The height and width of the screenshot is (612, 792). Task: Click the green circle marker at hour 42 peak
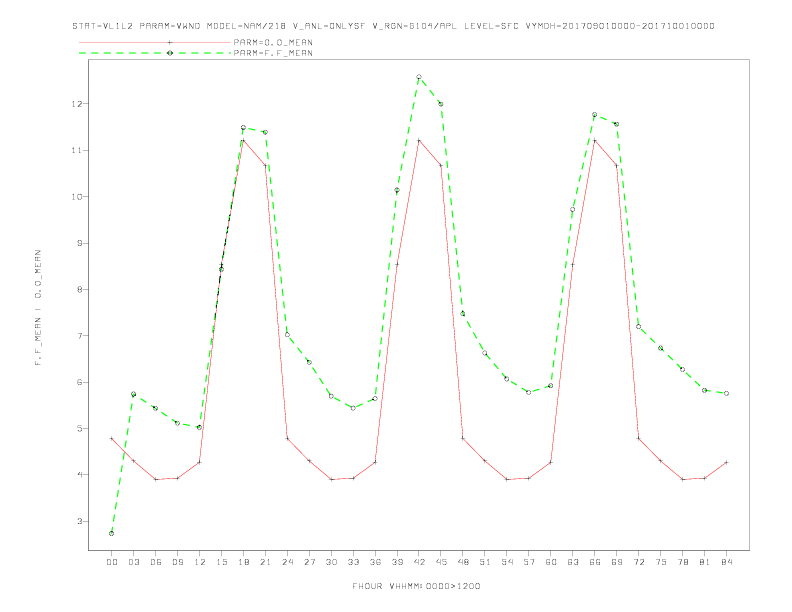pyautogui.click(x=419, y=77)
